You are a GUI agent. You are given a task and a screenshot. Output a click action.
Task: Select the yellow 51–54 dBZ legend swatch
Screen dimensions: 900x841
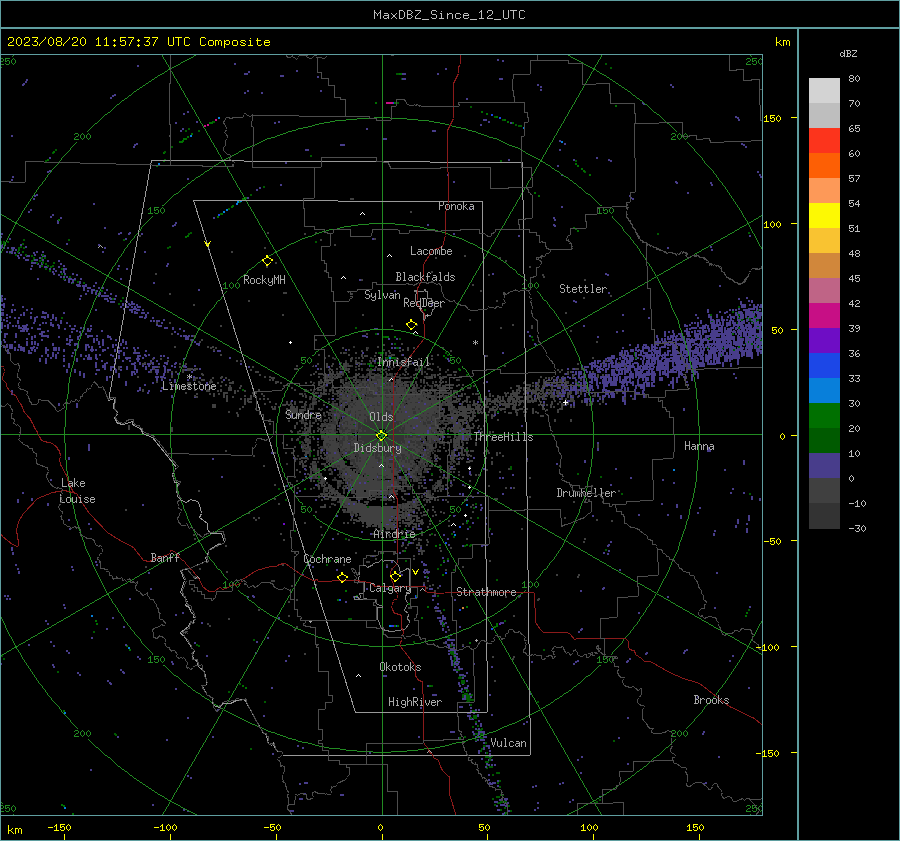(824, 216)
